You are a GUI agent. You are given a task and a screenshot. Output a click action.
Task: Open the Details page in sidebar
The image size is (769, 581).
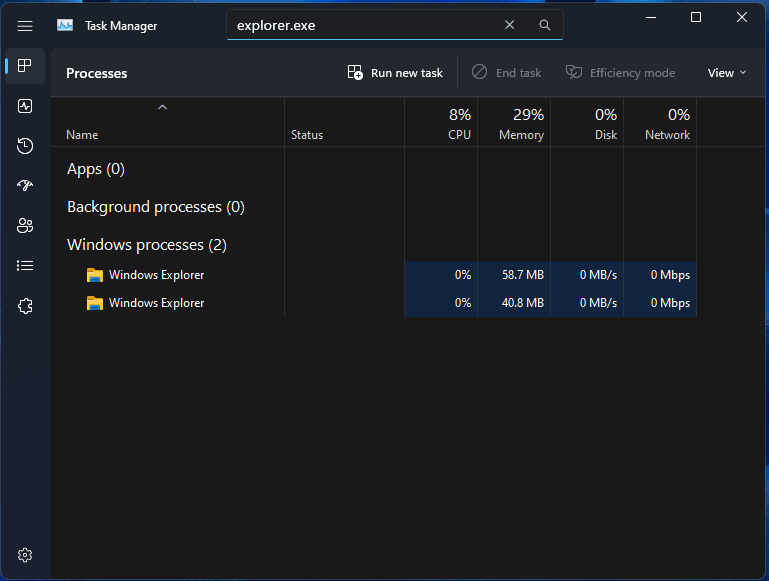pyautogui.click(x=25, y=266)
